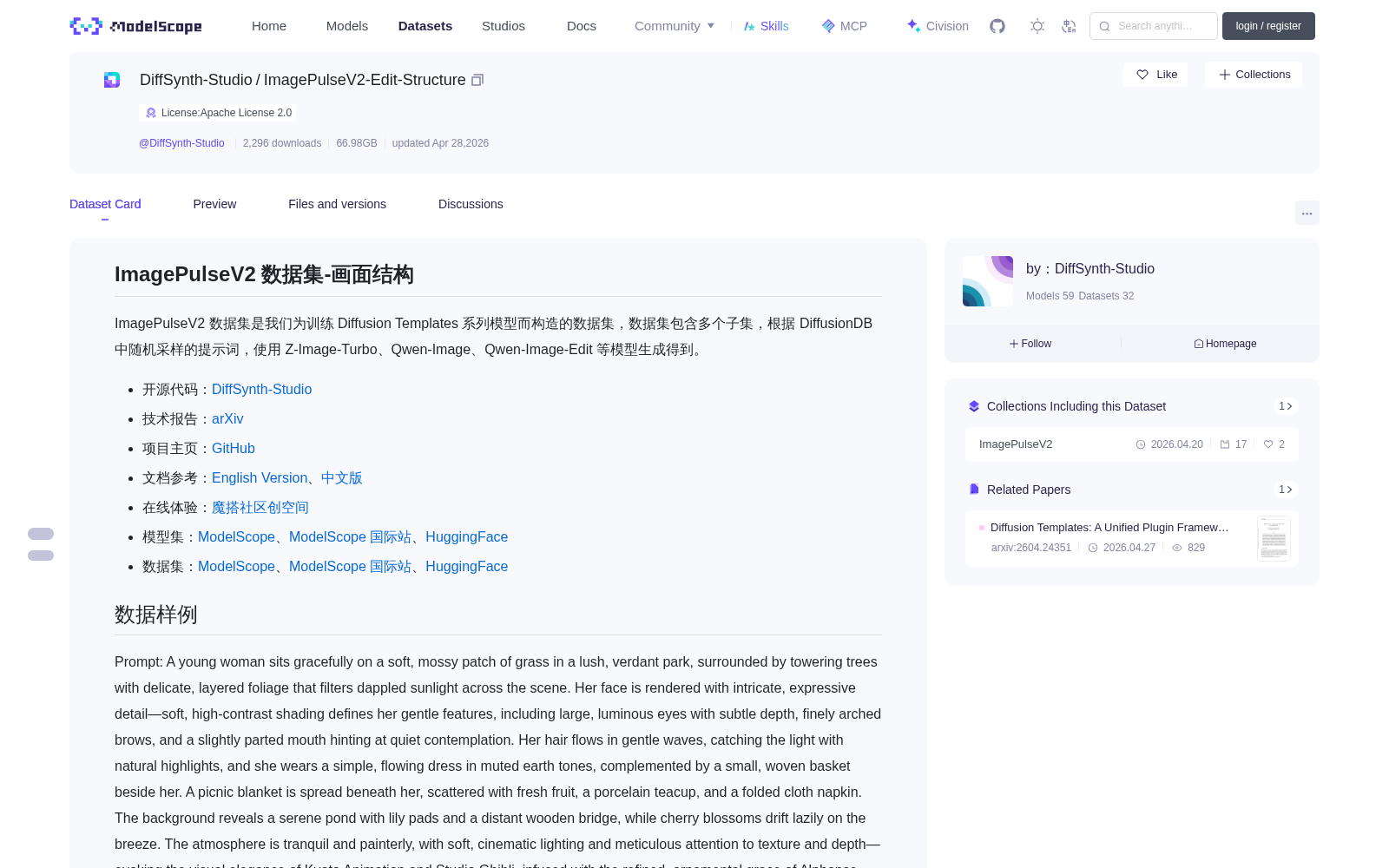Screen dimensions: 1389x868
Task: Open the three-dots more options button
Action: point(1307,213)
